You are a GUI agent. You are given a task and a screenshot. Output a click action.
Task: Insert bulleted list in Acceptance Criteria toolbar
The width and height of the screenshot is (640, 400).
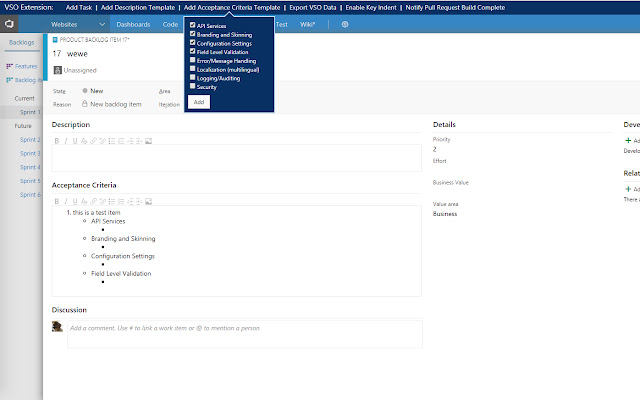point(112,201)
